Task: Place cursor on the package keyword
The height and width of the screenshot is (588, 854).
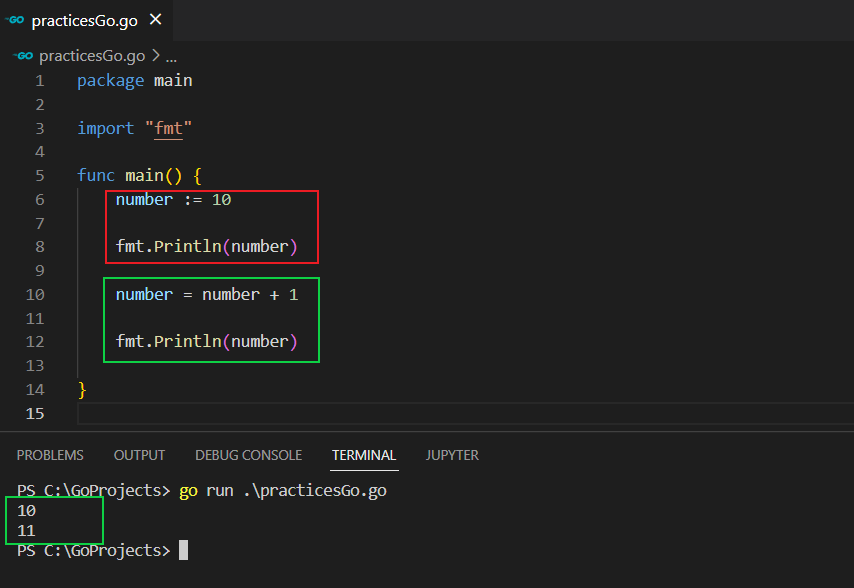Action: pyautogui.click(x=110, y=80)
